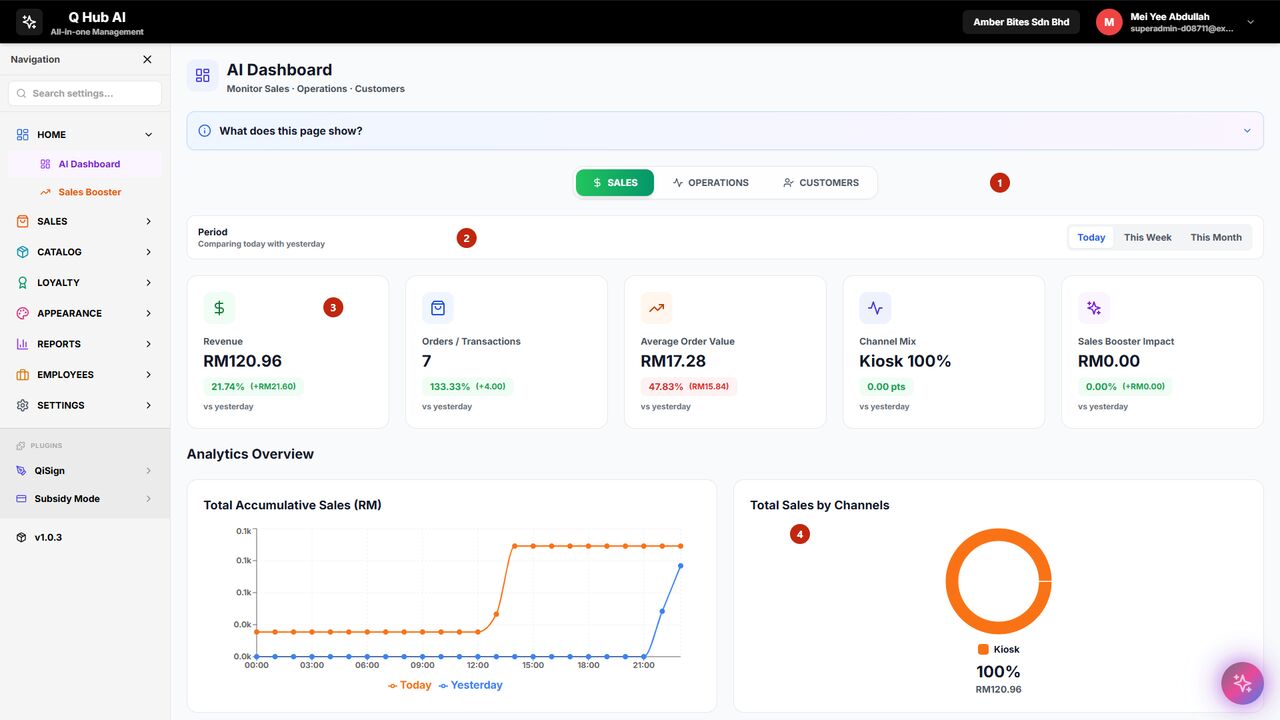Click the Channel Mix pulse icon
This screenshot has width=1280, height=720.
point(875,308)
